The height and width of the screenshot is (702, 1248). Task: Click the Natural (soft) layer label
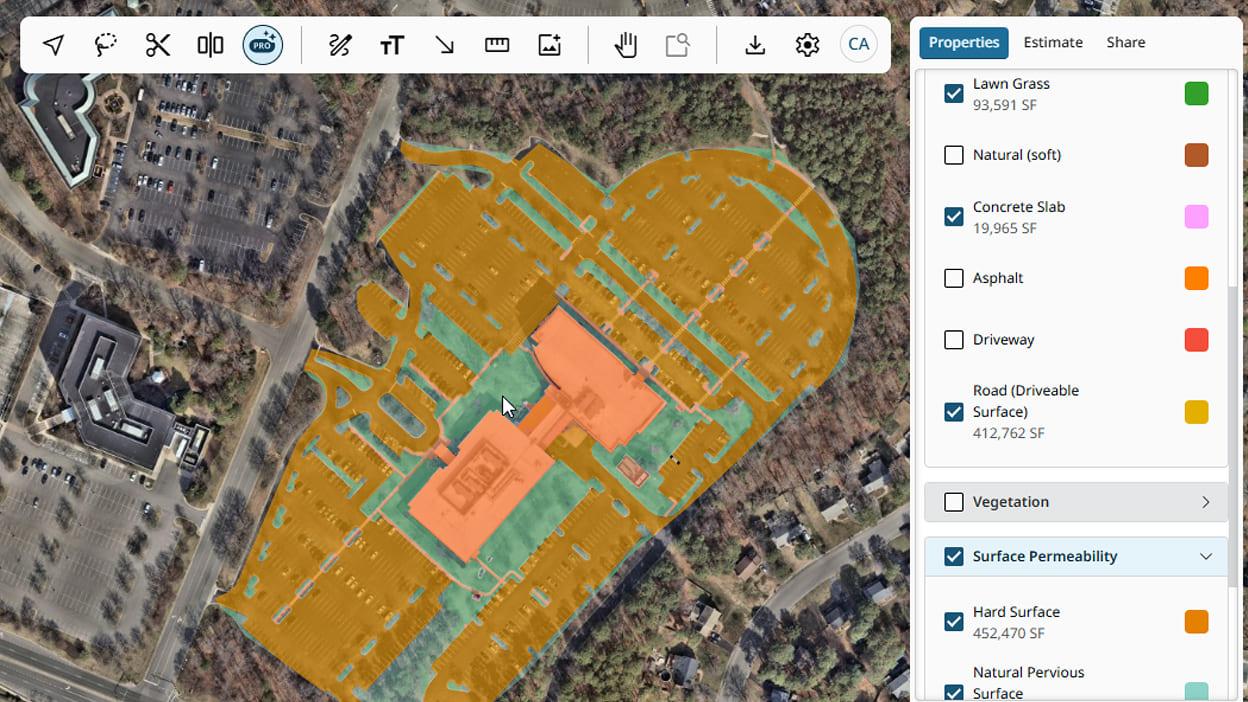pyautogui.click(x=1017, y=155)
